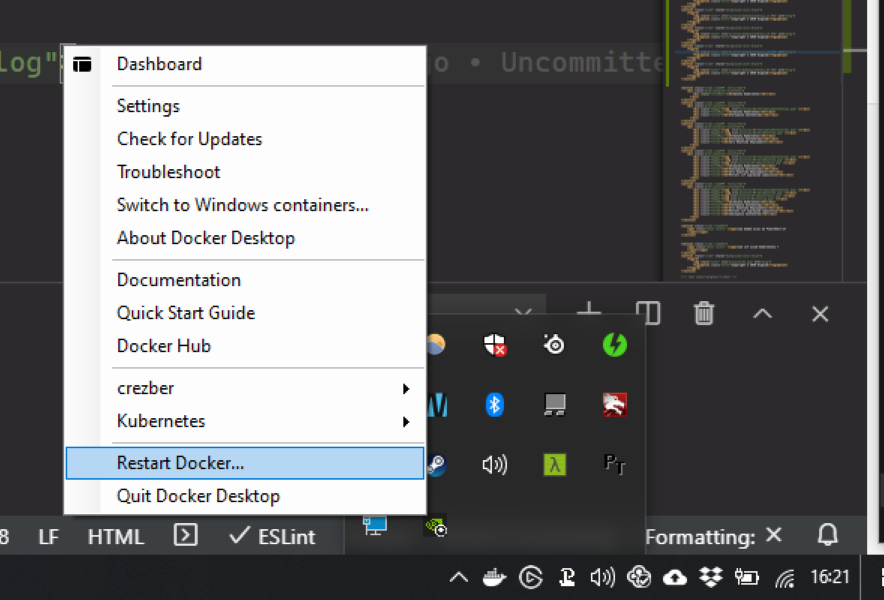The image size is (884, 600).
Task: Click the speaker icon in the overflow tray
Action: click(494, 465)
